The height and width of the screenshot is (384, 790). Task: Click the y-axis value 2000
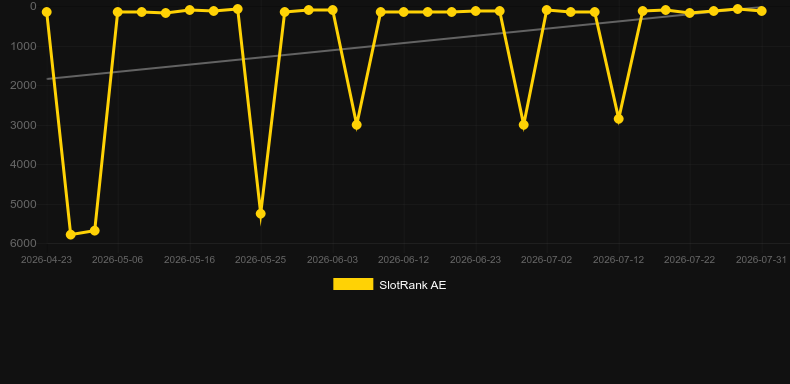(x=23, y=85)
